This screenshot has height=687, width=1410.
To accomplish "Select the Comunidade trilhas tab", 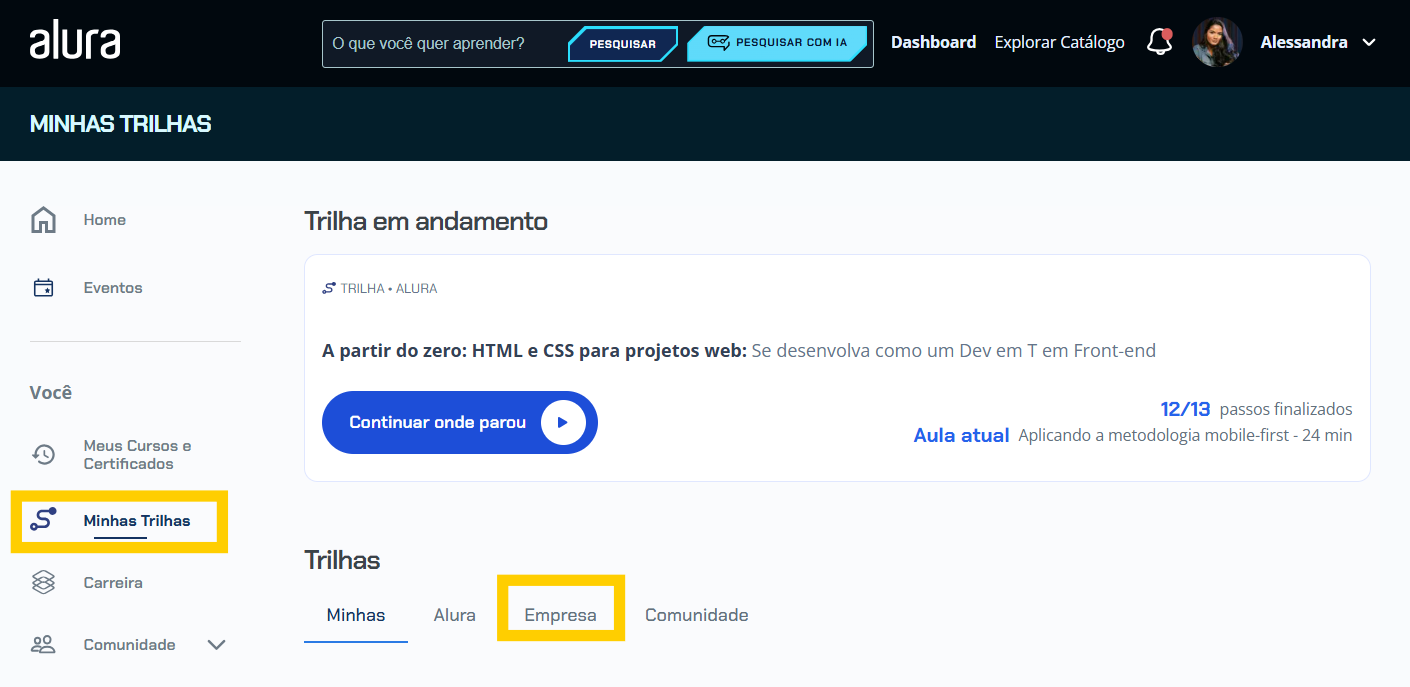I will pos(696,615).
